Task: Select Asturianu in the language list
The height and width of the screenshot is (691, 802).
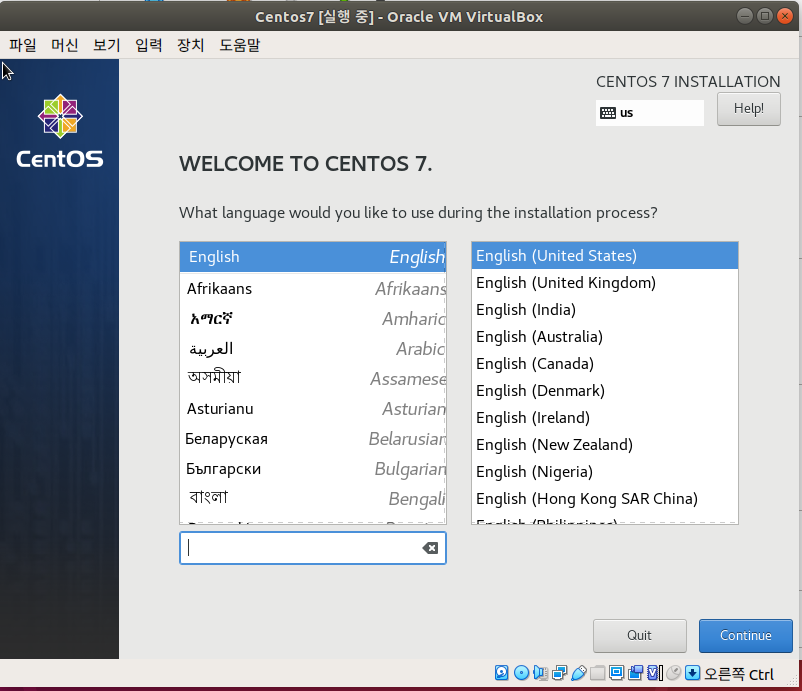Action: (313, 409)
